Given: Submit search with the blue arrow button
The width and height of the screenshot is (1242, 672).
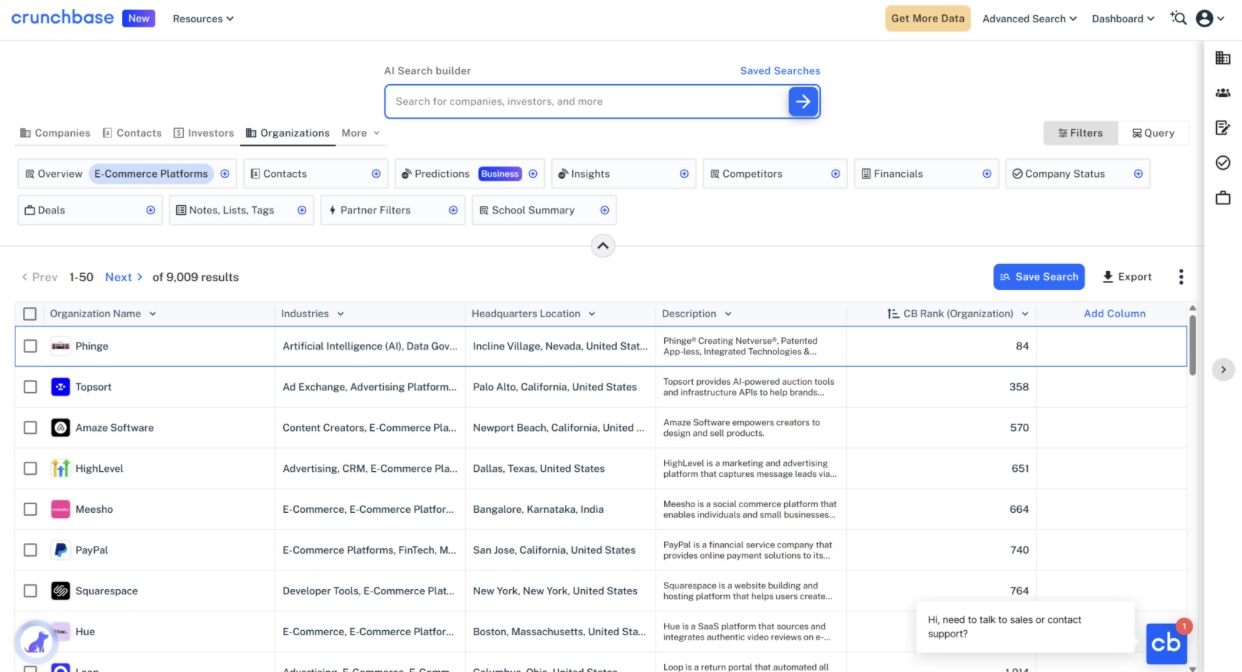Looking at the screenshot, I should tap(803, 101).
